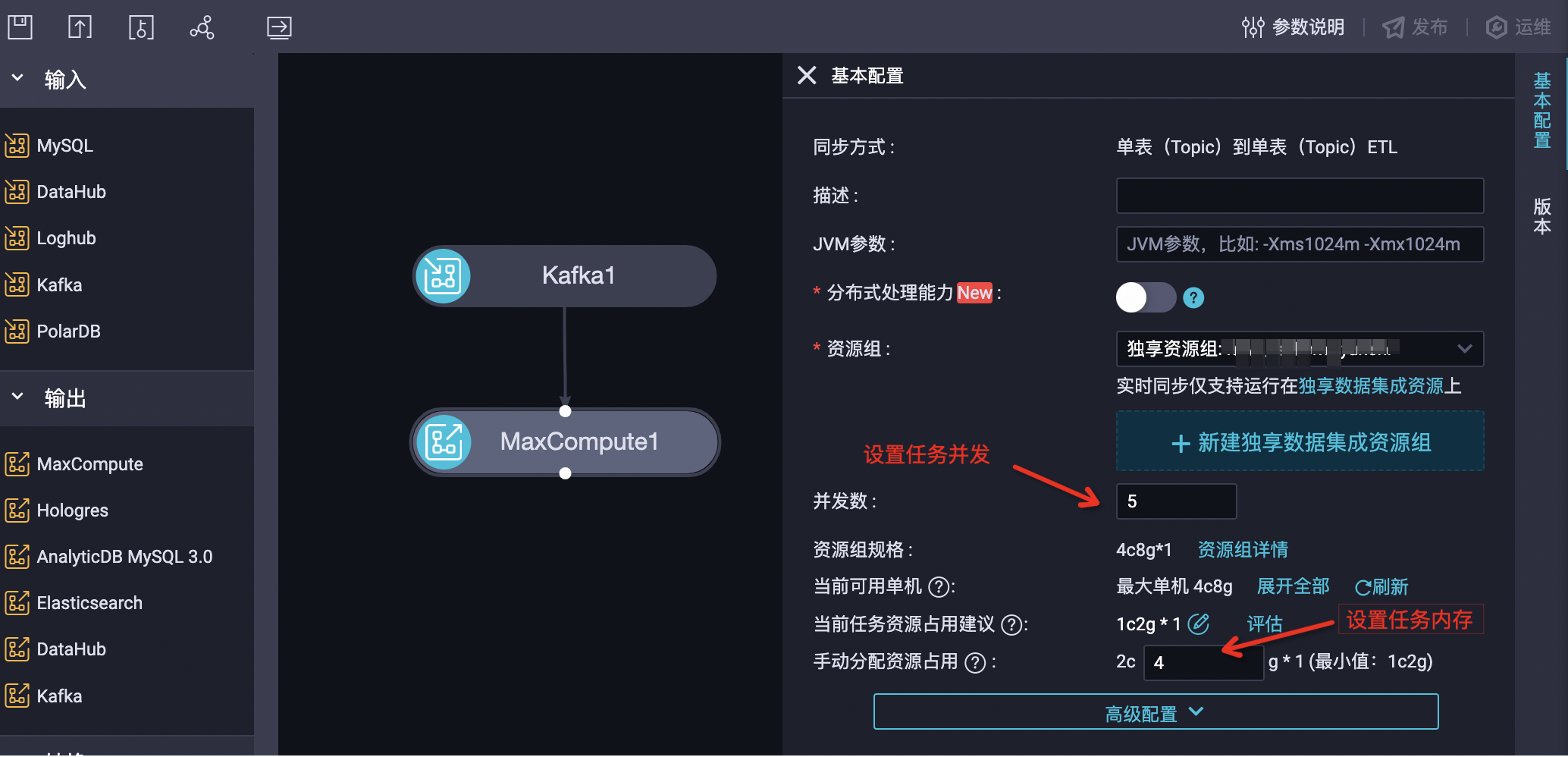Select AnalyticDB MySQL 3.0 output icon
Screen dimensions: 1568x757
(17, 556)
